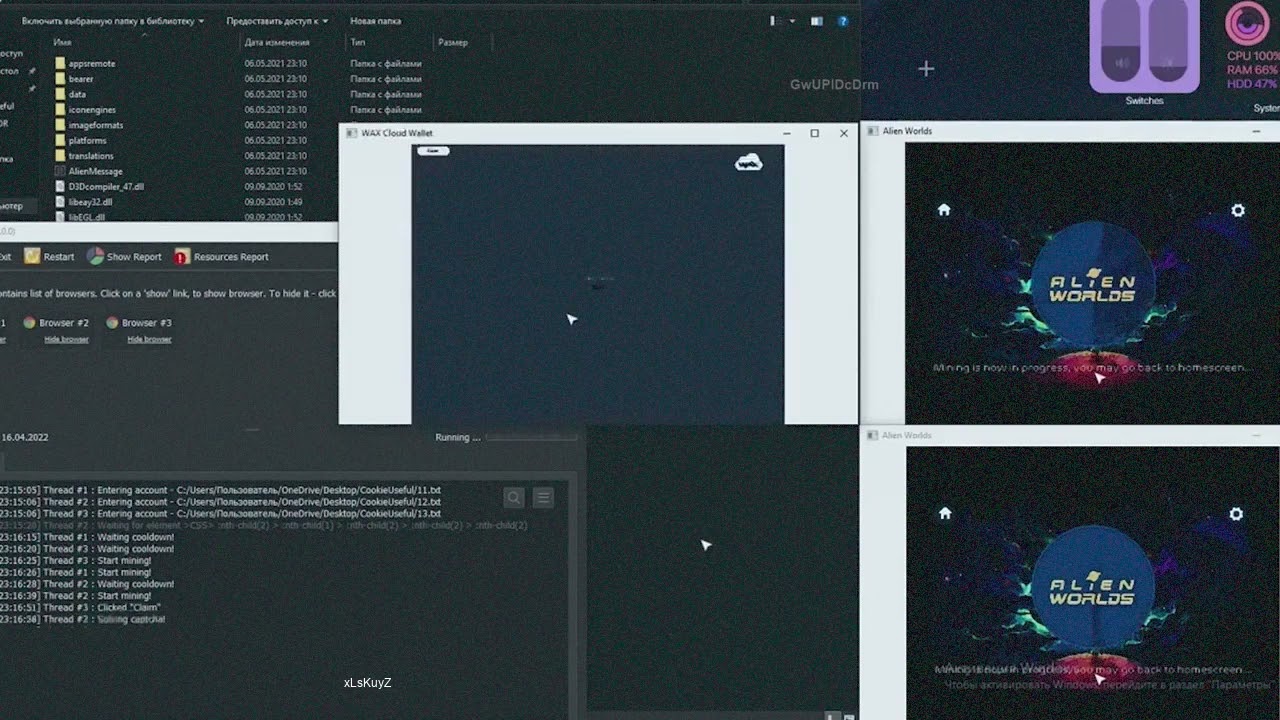Click Browser #3 chrome icon

(x=113, y=323)
